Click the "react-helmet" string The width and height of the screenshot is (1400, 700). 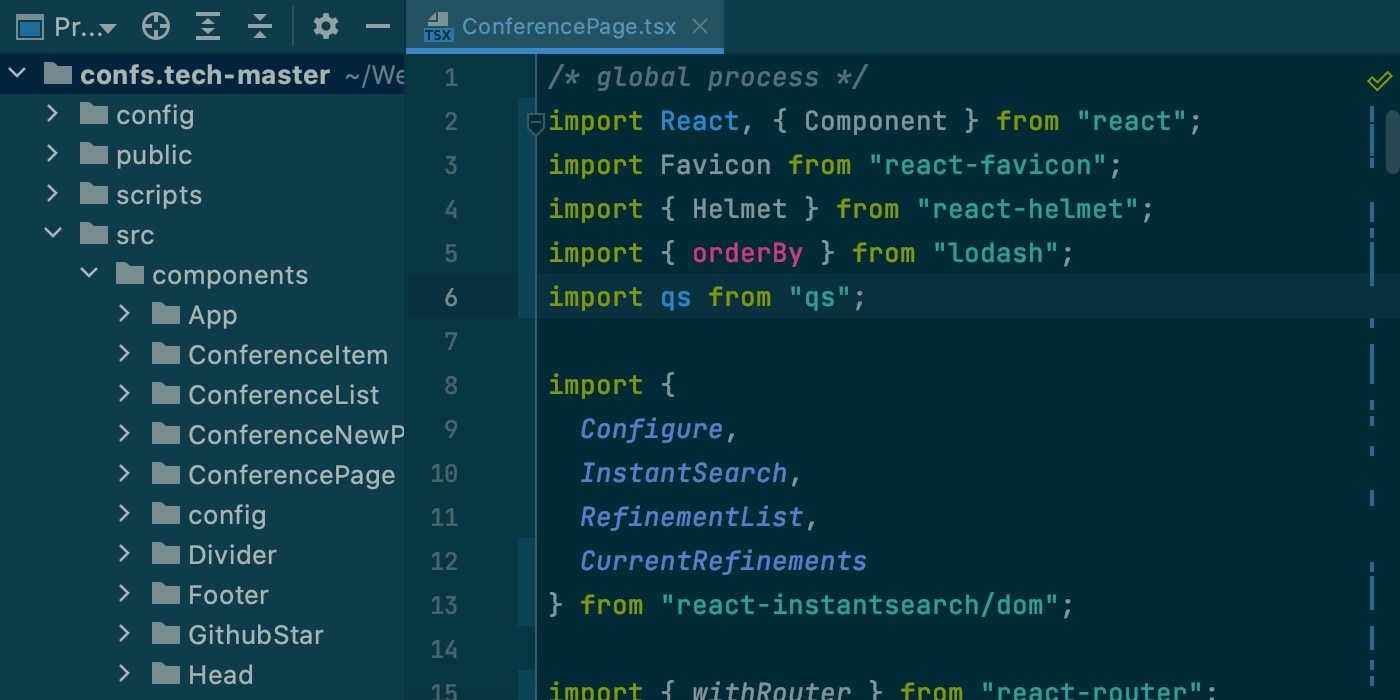[x=1029, y=209]
